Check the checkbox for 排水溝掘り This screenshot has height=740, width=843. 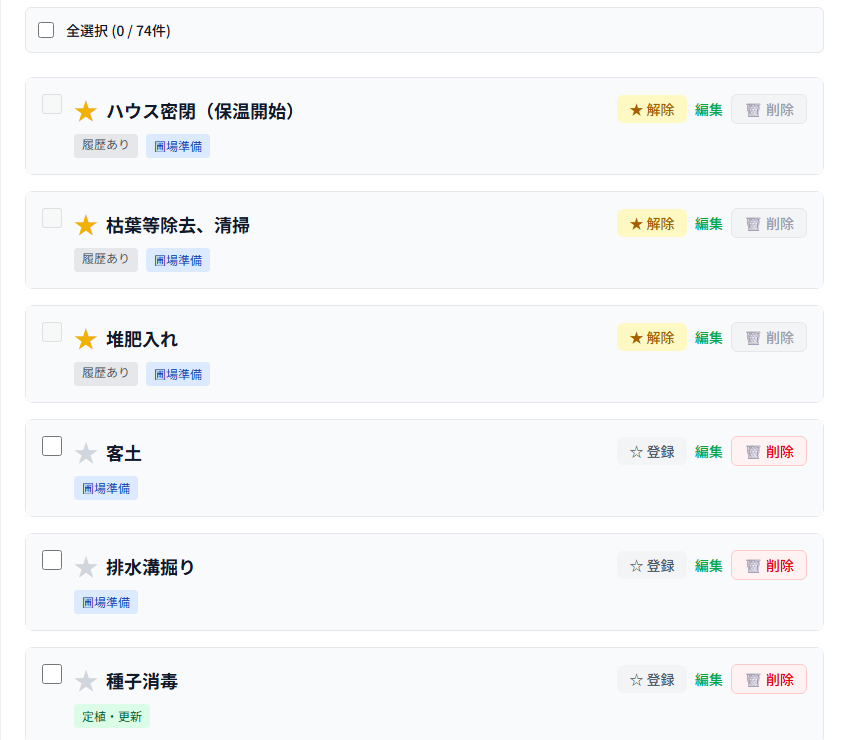52,560
